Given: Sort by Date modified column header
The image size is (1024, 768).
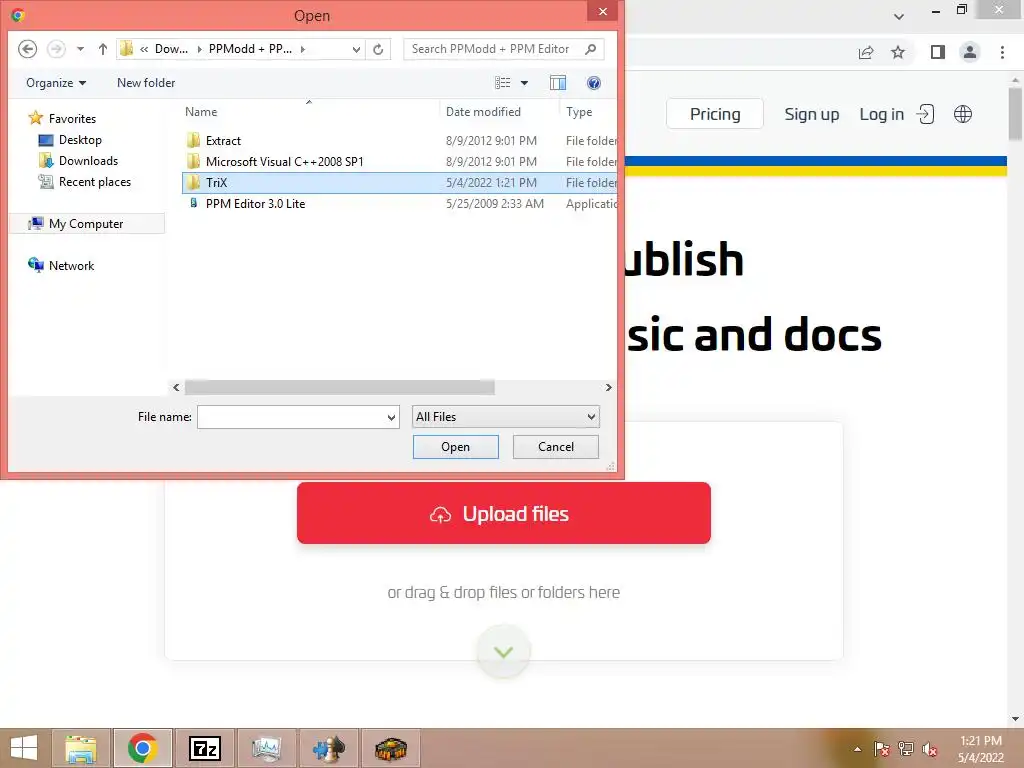Looking at the screenshot, I should pyautogui.click(x=483, y=112).
